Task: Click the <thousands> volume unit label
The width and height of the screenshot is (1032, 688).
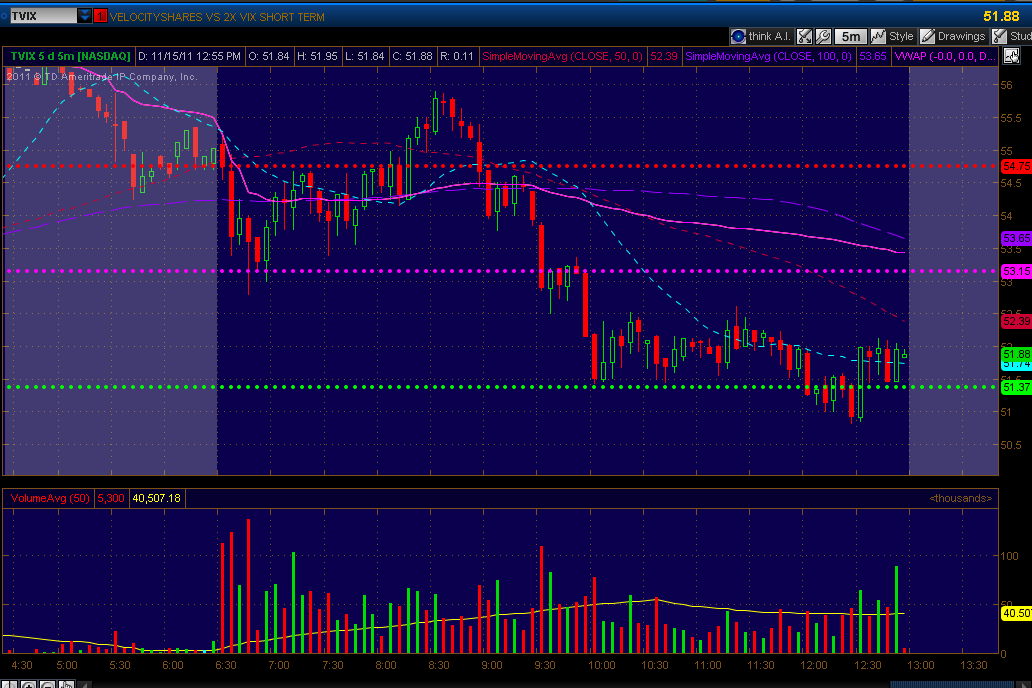Action: click(x=960, y=498)
